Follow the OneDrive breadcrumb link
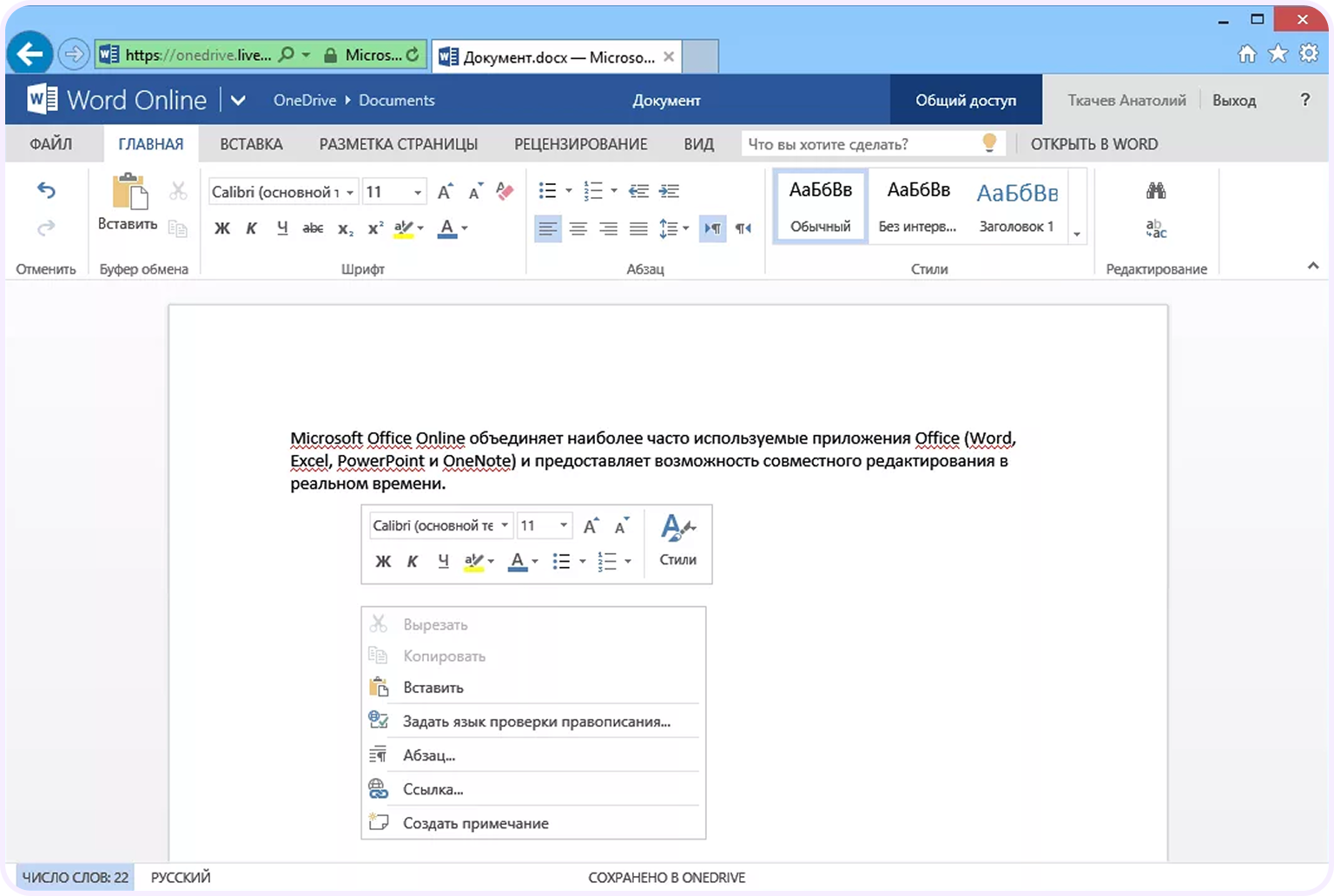 tap(305, 100)
